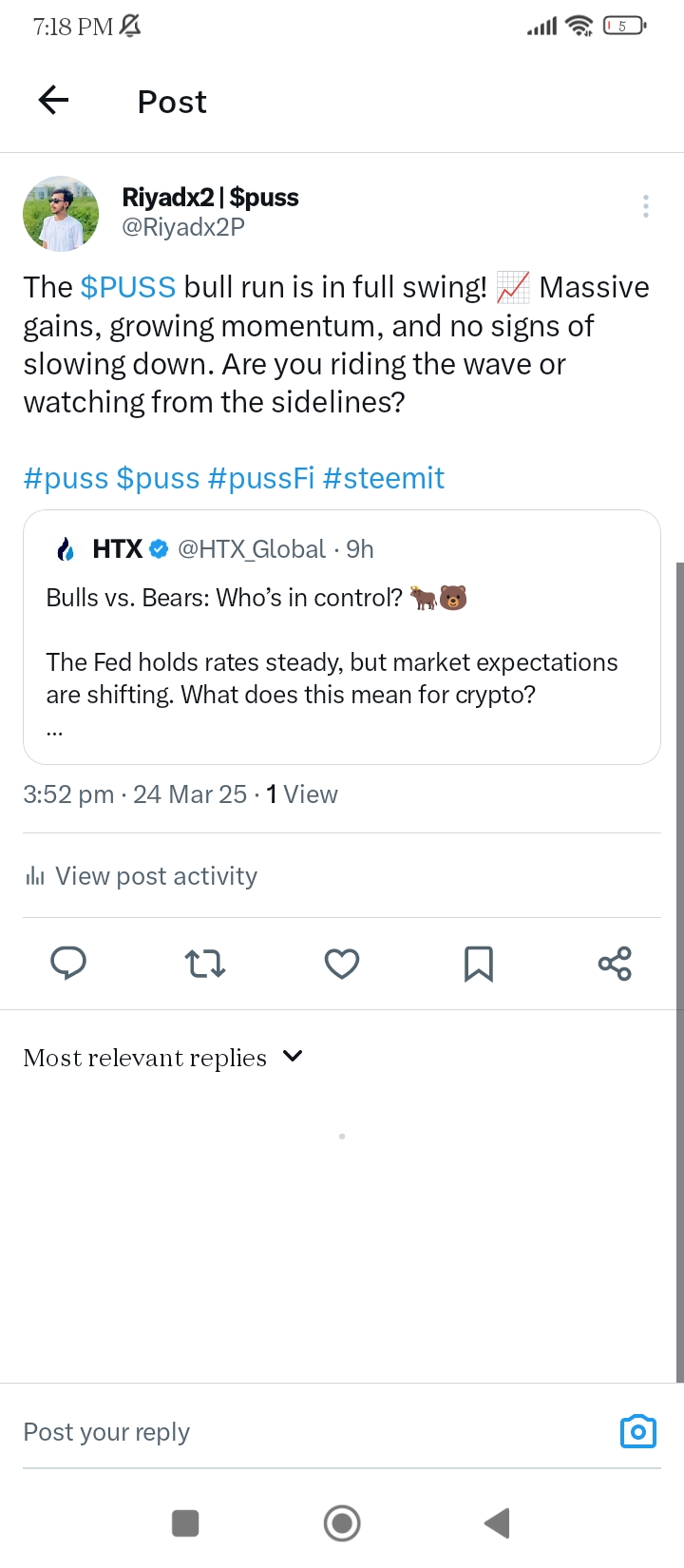Tap the $PUSS cashtag in post text
Screen dimensions: 684x1568
pyautogui.click(x=127, y=287)
